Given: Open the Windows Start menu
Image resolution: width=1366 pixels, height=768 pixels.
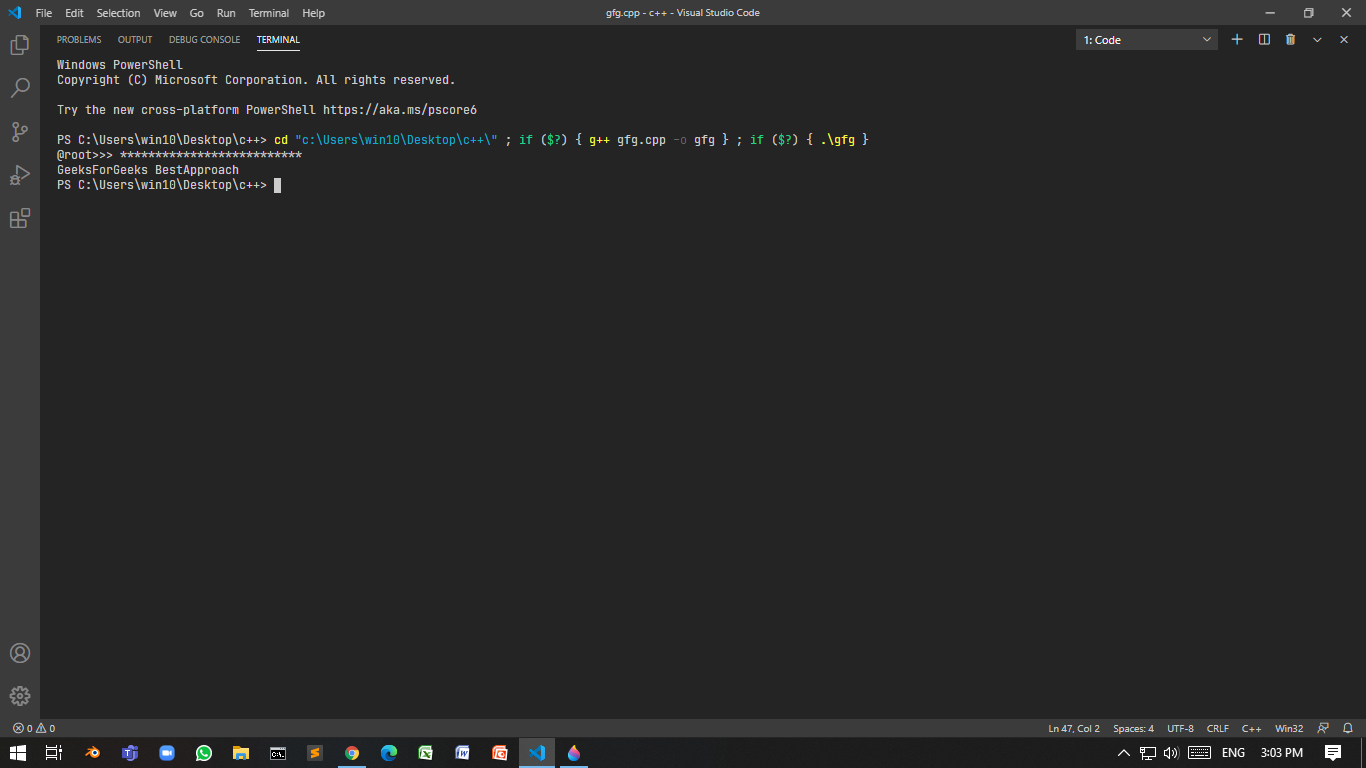Looking at the screenshot, I should (x=18, y=753).
